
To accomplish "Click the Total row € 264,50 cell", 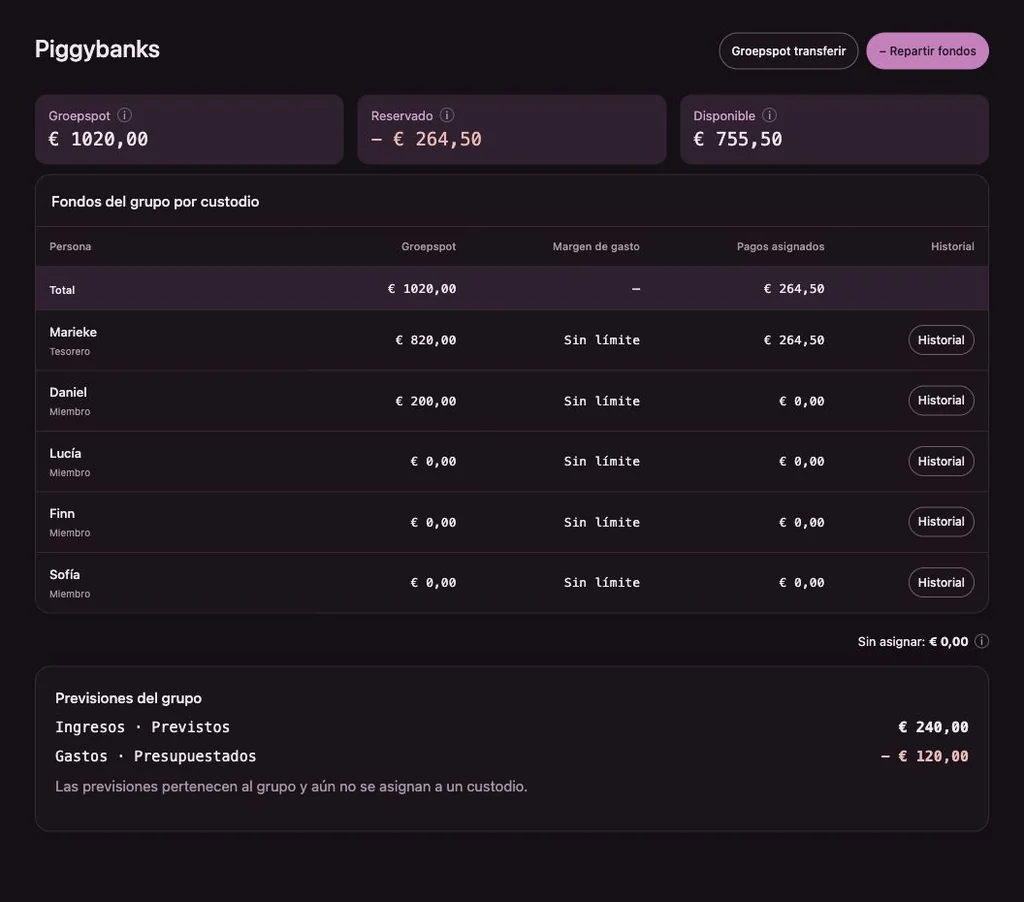I will (794, 289).
